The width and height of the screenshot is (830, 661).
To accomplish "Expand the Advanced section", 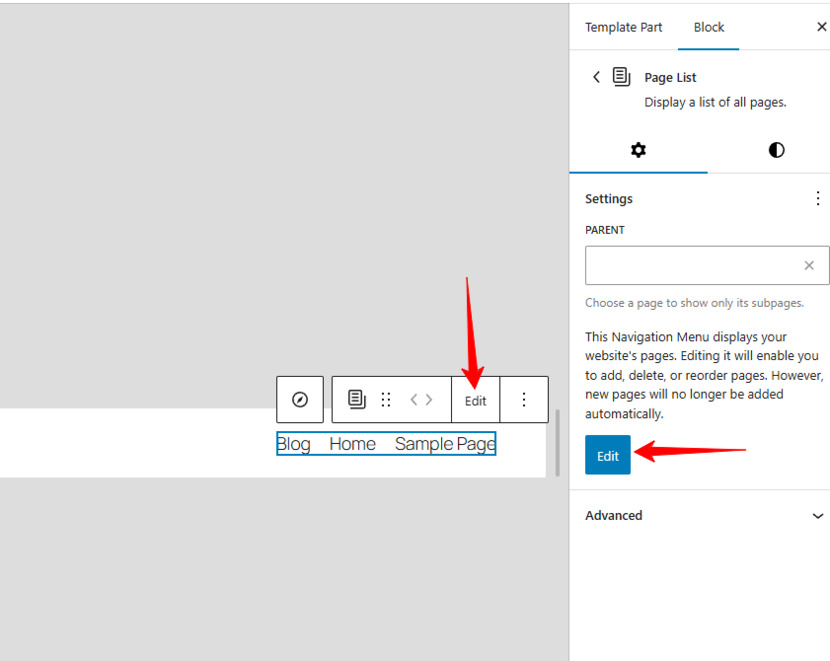I will 704,515.
